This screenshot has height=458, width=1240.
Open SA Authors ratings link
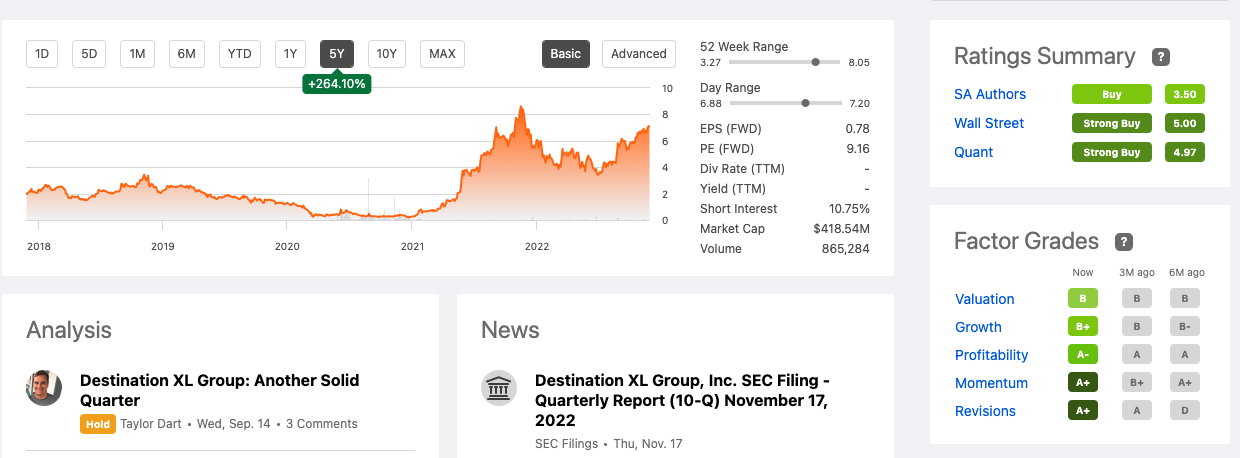pos(990,94)
